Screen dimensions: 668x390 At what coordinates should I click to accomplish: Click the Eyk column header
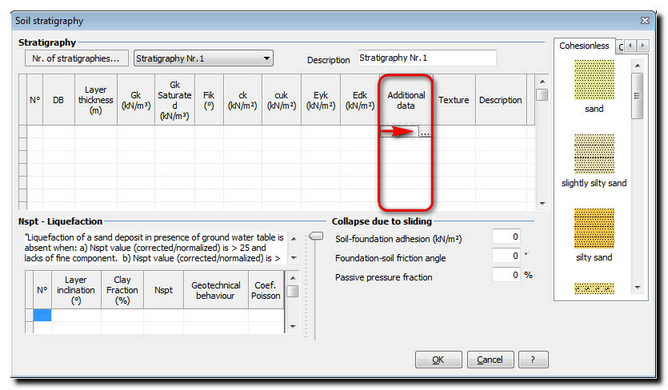click(321, 100)
